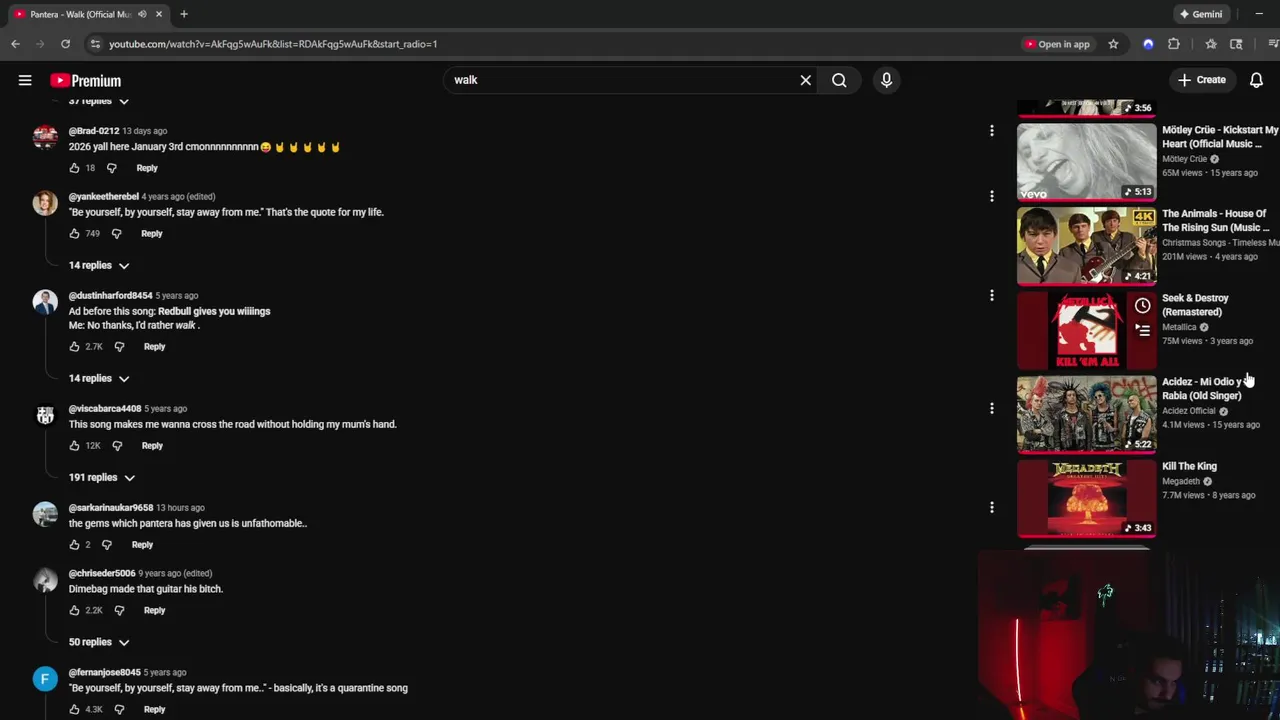Close the Pantera - Walk tab
The width and height of the screenshot is (1280, 720).
click(x=158, y=14)
